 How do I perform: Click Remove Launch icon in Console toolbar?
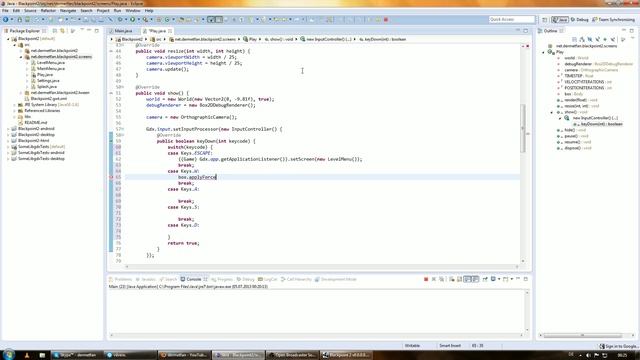tap(434, 279)
